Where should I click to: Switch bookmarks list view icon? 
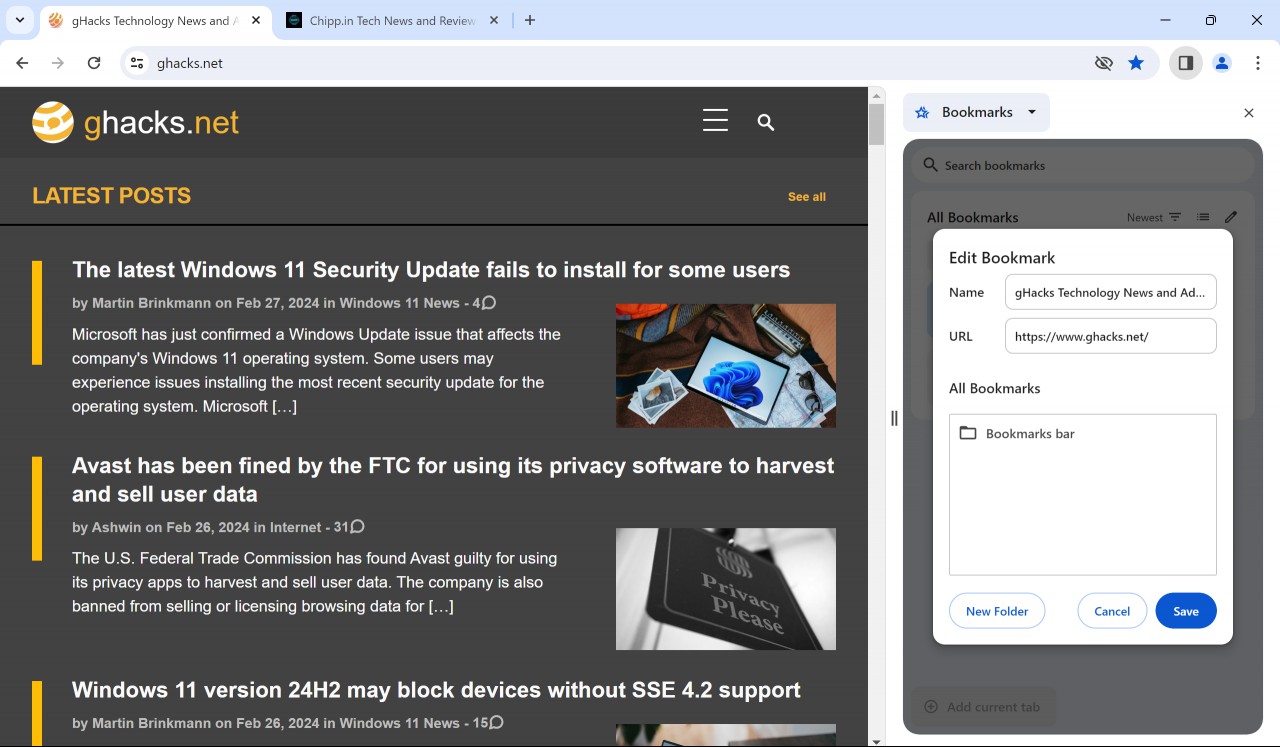coord(1203,217)
